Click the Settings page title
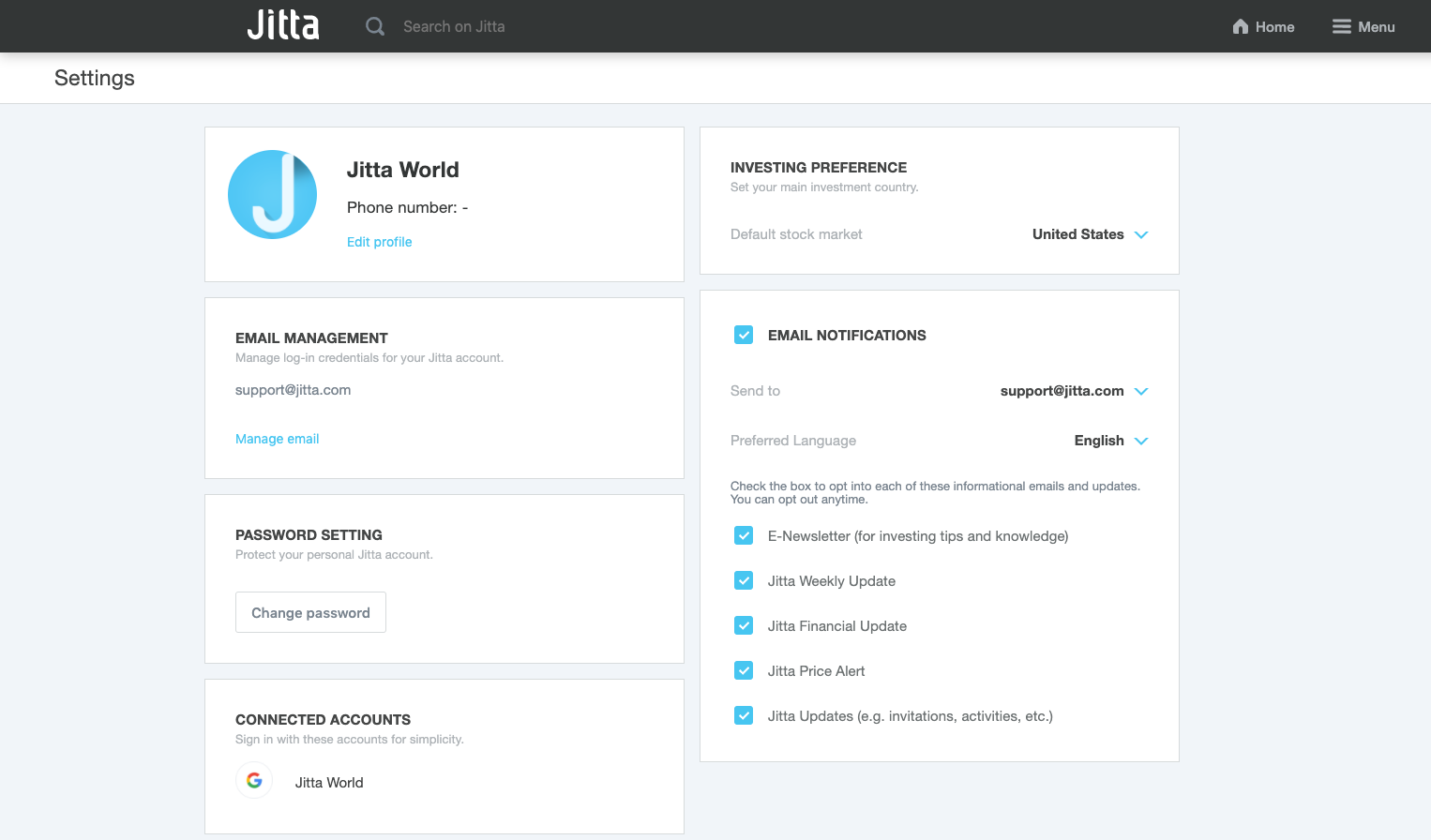The width and height of the screenshot is (1431, 840). (x=95, y=78)
